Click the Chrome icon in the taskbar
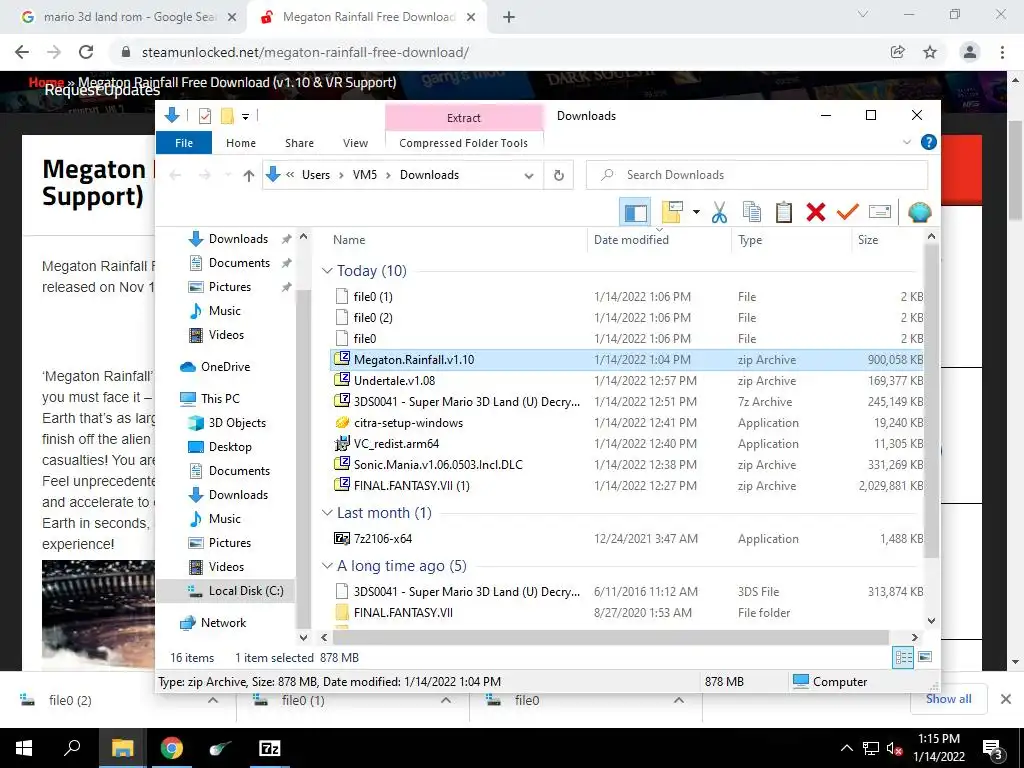Image resolution: width=1024 pixels, height=768 pixels. (172, 748)
